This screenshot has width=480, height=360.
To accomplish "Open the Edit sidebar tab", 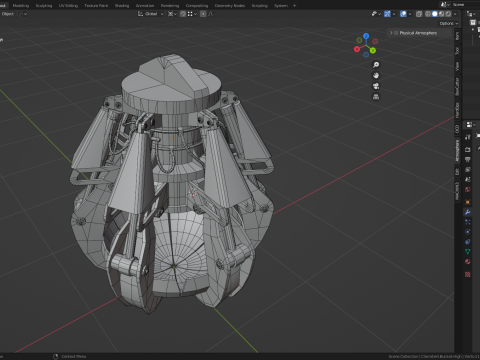I will click(x=457, y=172).
